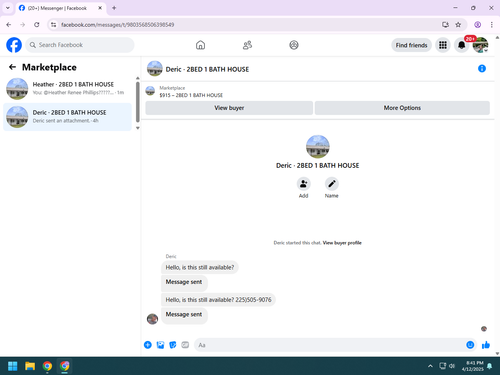Close the Messenger | Facebook tab
The height and width of the screenshot is (375, 500).
100,8
